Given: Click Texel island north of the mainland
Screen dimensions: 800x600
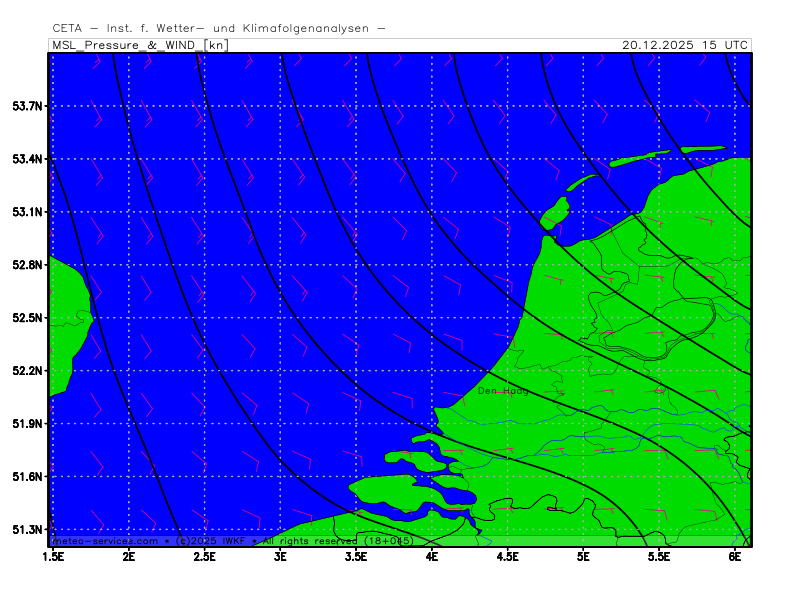Looking at the screenshot, I should click(x=555, y=214).
